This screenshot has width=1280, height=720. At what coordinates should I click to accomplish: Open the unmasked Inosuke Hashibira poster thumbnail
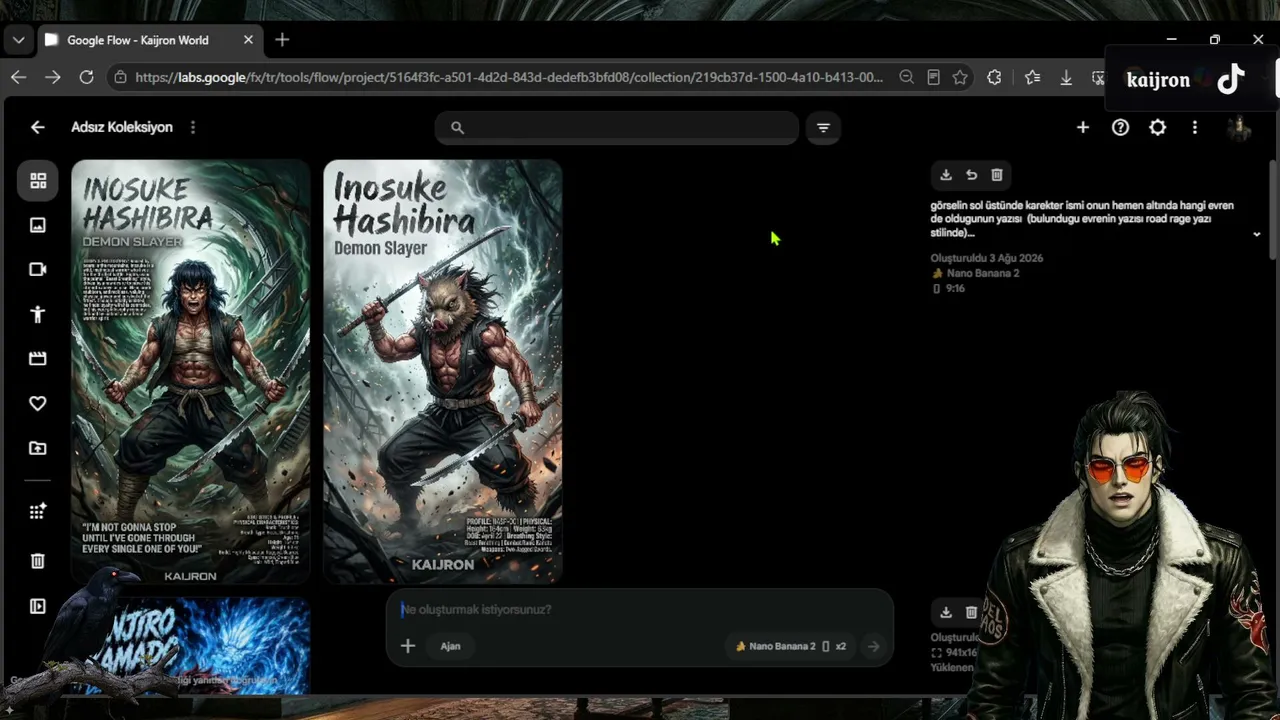click(191, 371)
